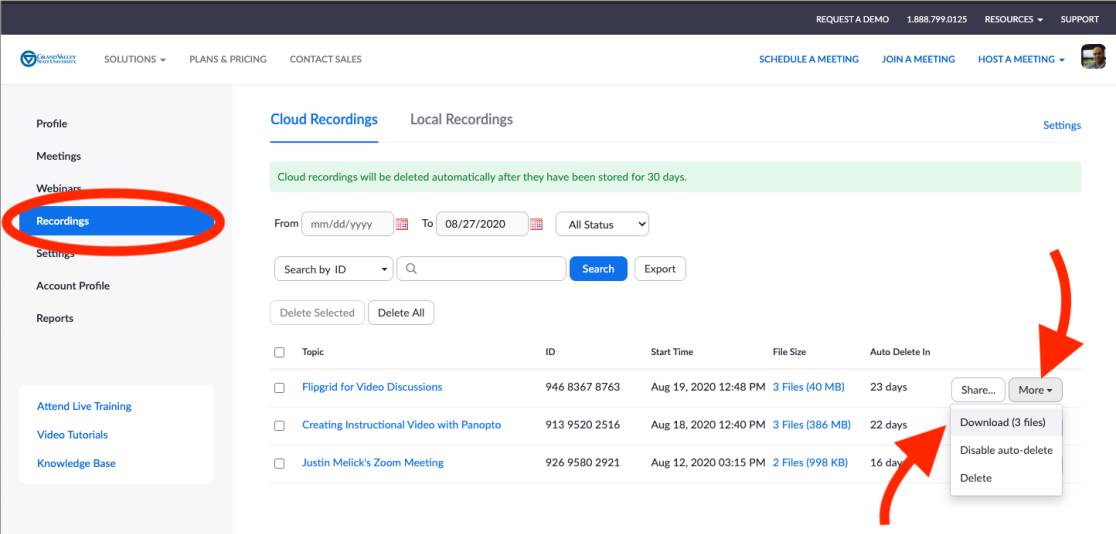This screenshot has height=534, width=1116.
Task: Select Disable auto-delete menu option
Action: [x=1006, y=450]
